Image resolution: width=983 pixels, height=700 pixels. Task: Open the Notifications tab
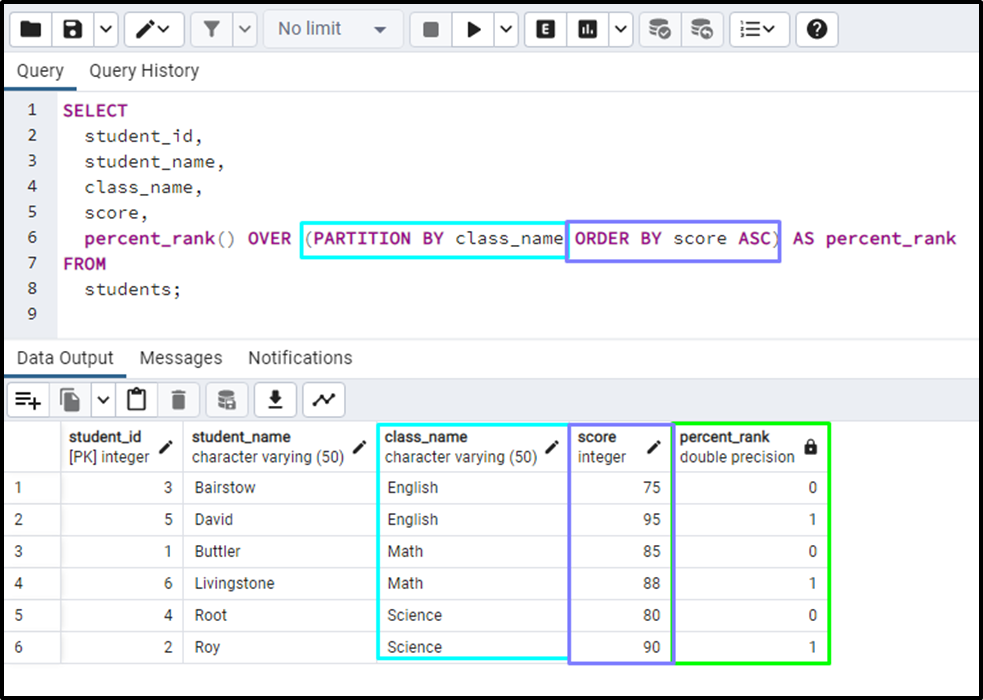click(299, 357)
